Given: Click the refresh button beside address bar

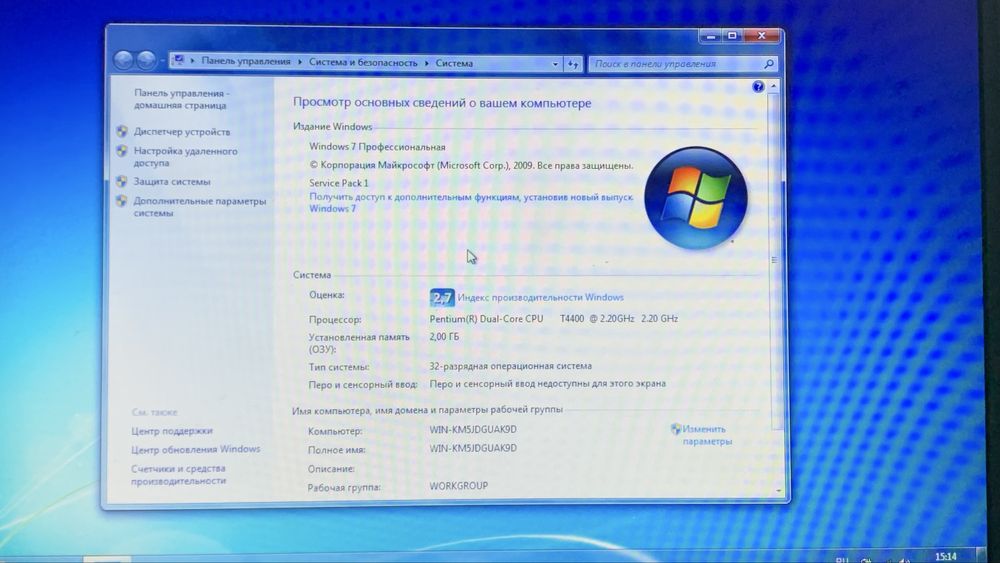Looking at the screenshot, I should coord(573,64).
